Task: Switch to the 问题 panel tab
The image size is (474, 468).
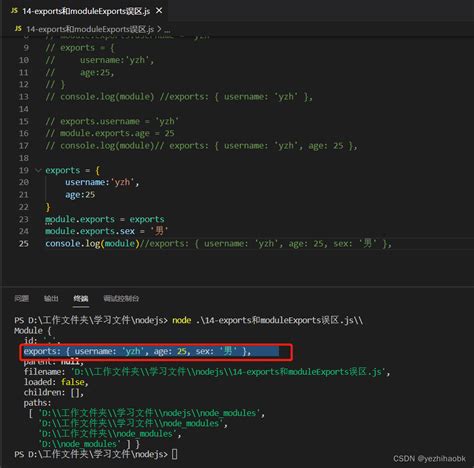Action: (x=22, y=298)
